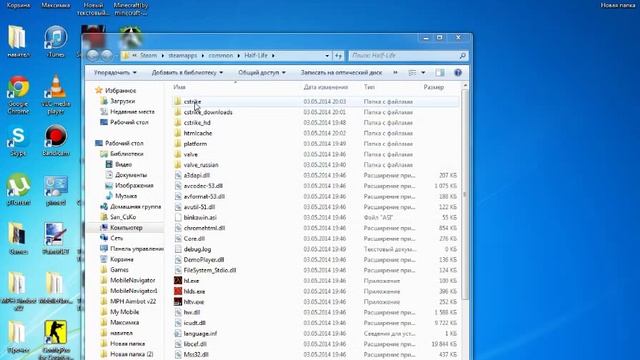Screen dimensions: 640x360
Task: Open the cstrike_downloads folder
Action: click(208, 112)
